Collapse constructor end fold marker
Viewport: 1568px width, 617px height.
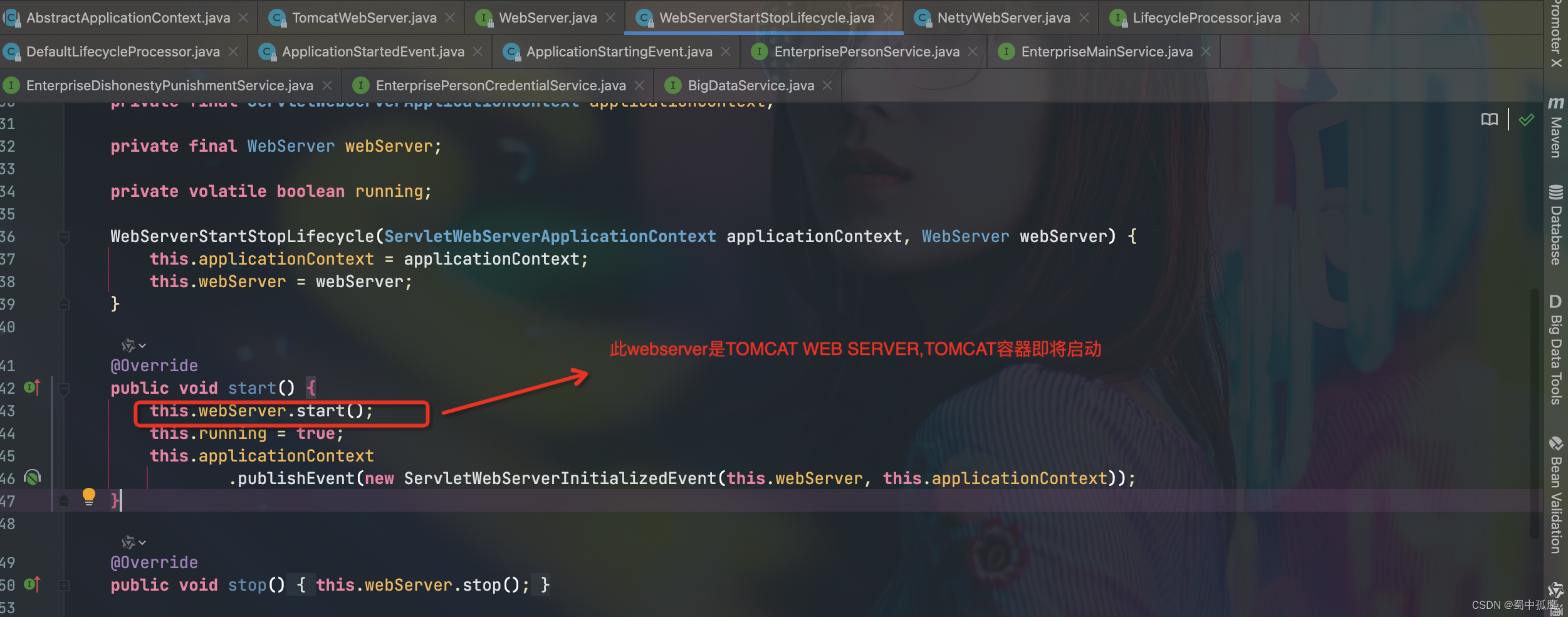[63, 304]
